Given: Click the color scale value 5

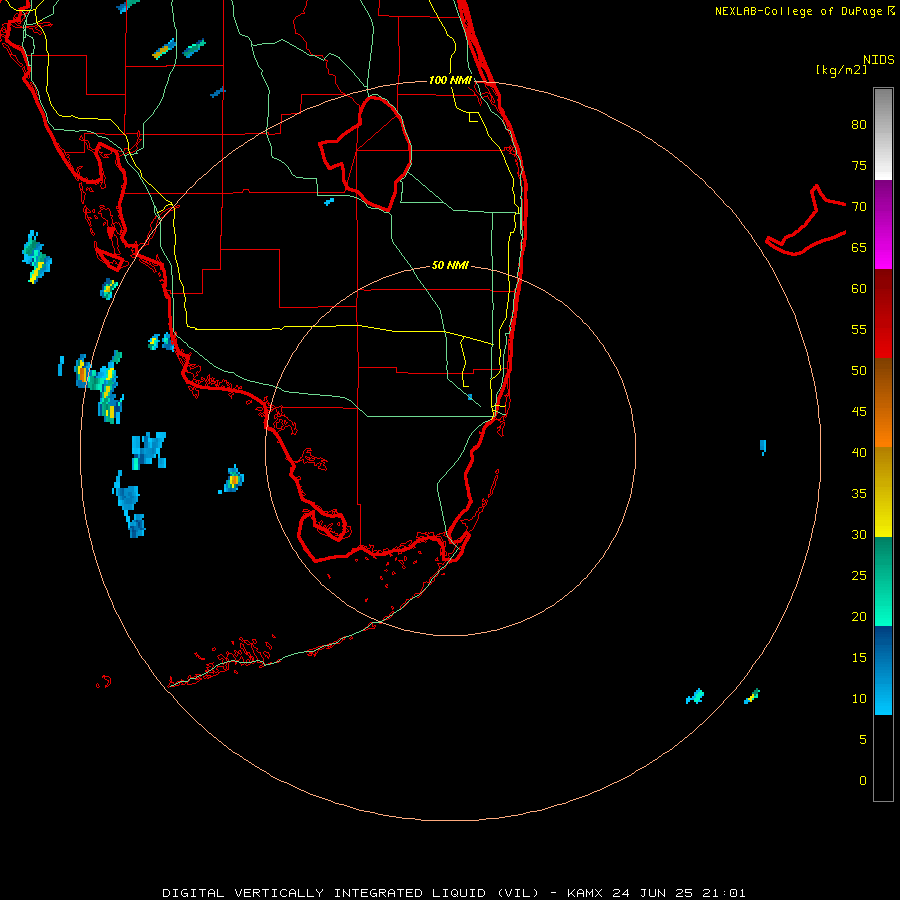Looking at the screenshot, I should 863,740.
